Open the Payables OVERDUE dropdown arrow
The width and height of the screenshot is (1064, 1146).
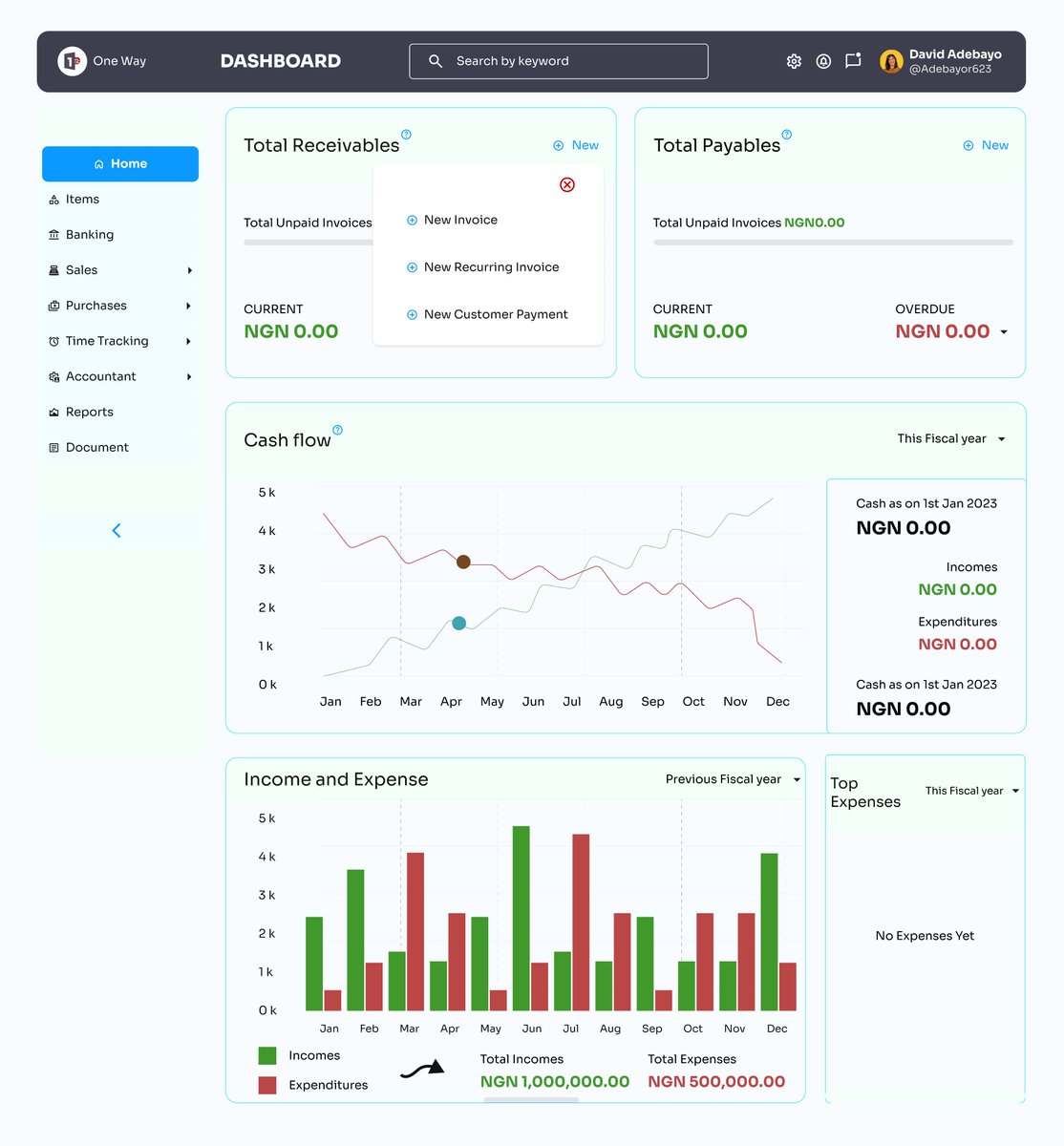click(1004, 332)
